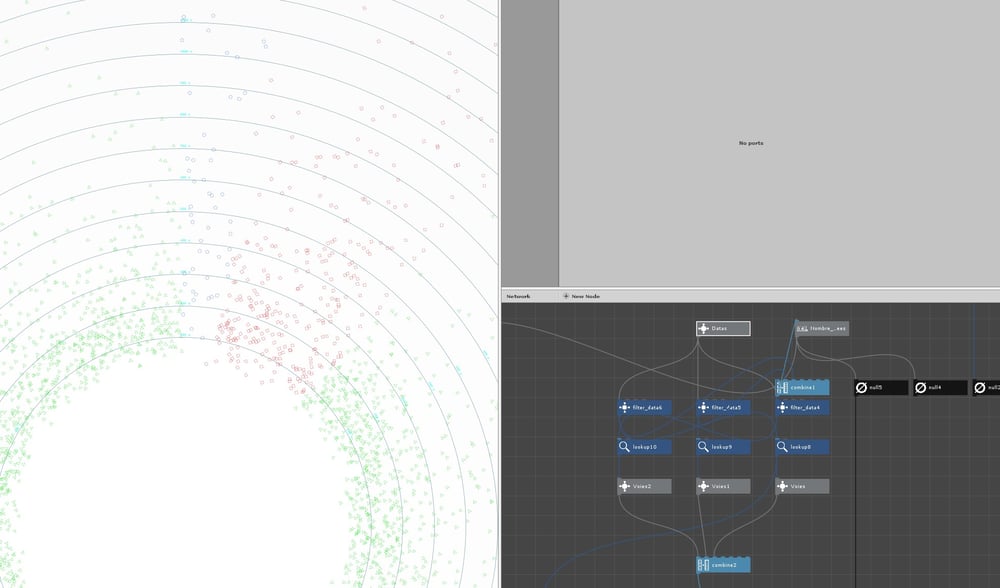Select the filter_data5 node
This screenshot has width=1000, height=588.
pos(723,408)
